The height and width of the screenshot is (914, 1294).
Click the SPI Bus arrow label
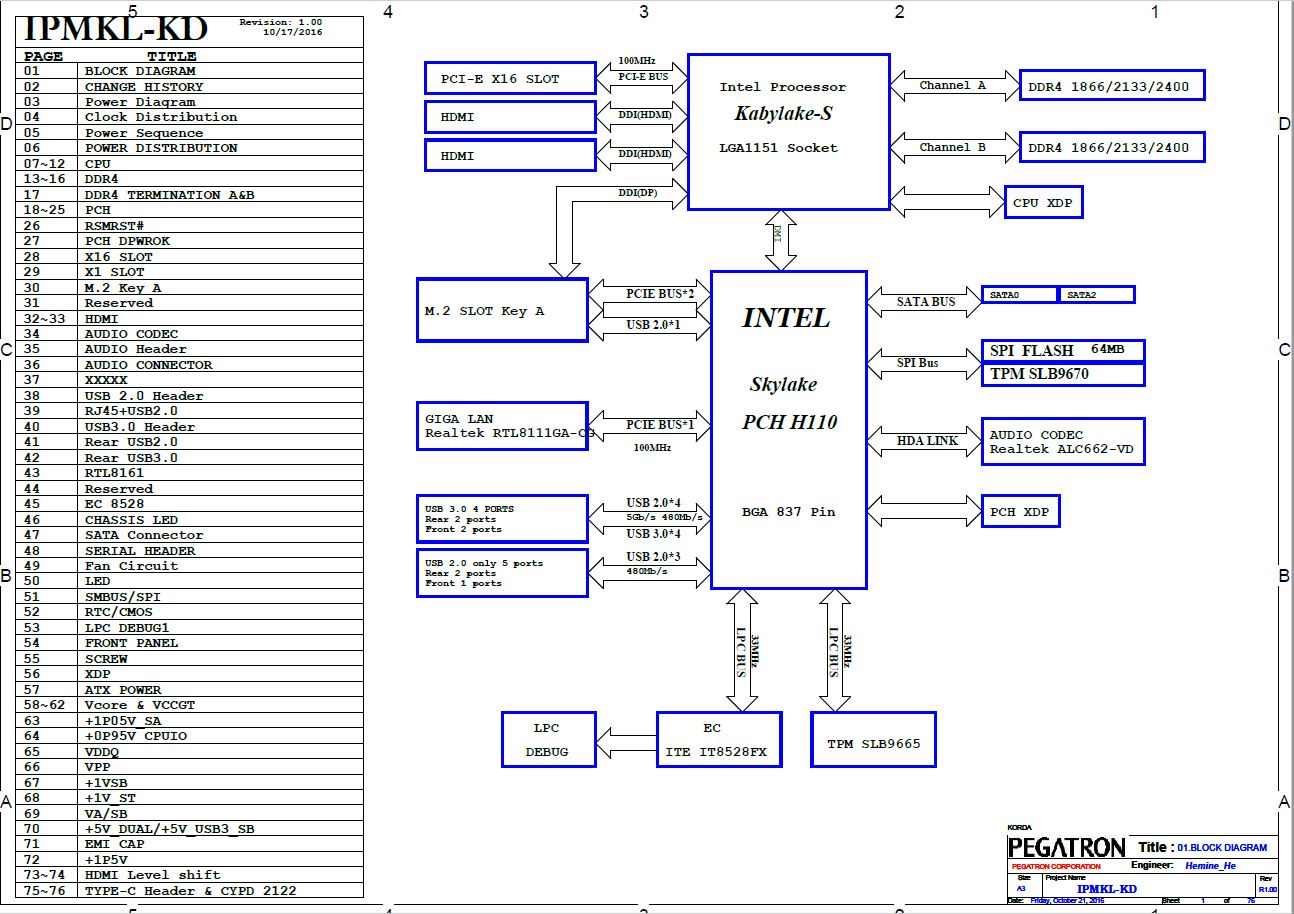tap(917, 363)
